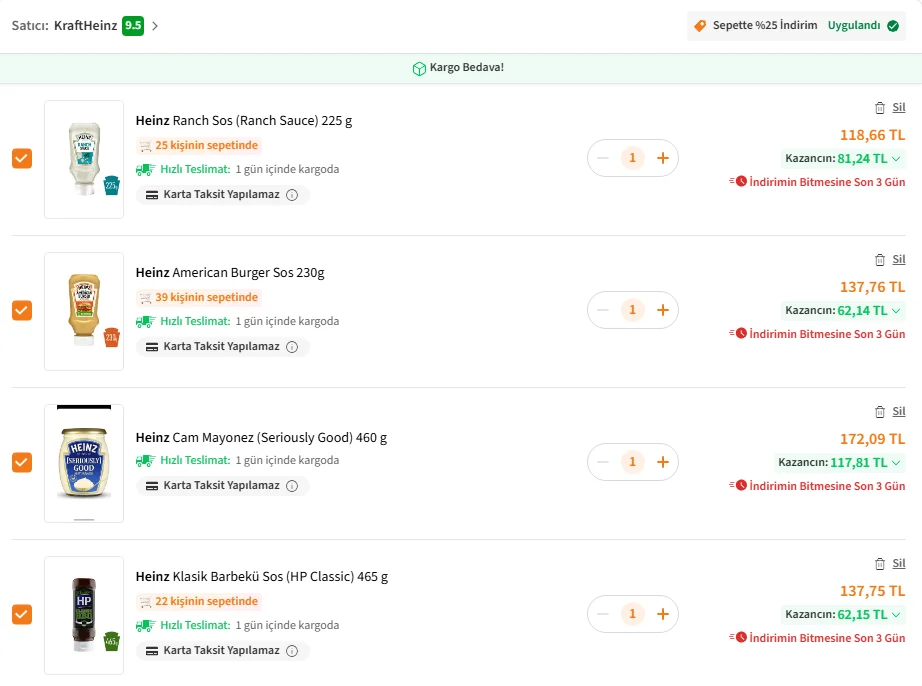
Task: Click the red clock icon on Cam Mayonez row
Action: click(x=741, y=485)
